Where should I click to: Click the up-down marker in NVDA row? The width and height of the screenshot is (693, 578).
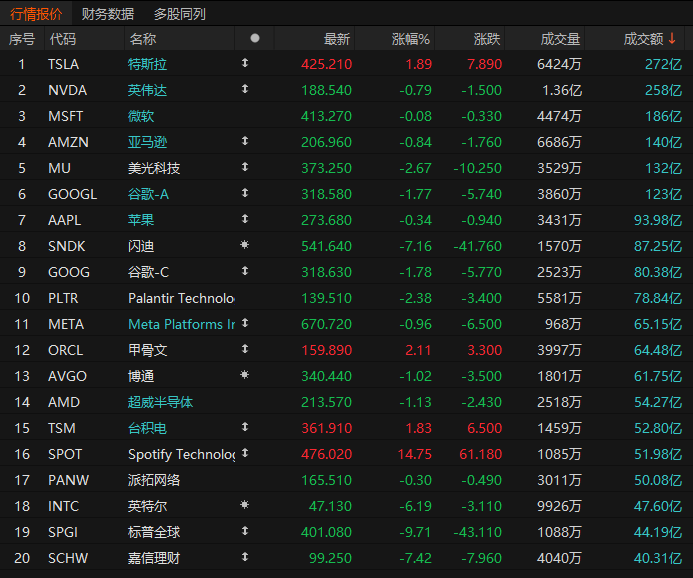point(245,89)
